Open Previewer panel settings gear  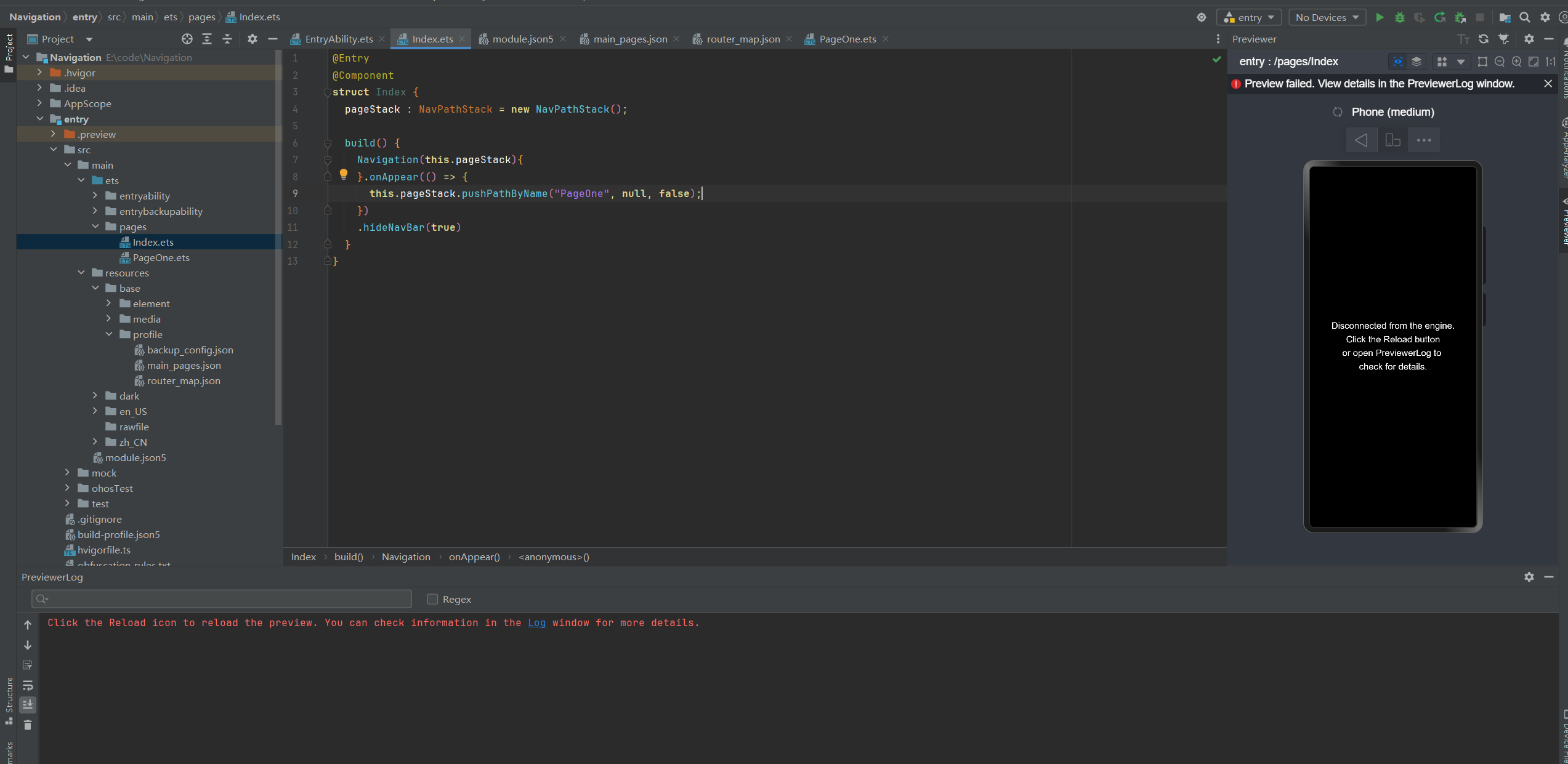click(1529, 39)
